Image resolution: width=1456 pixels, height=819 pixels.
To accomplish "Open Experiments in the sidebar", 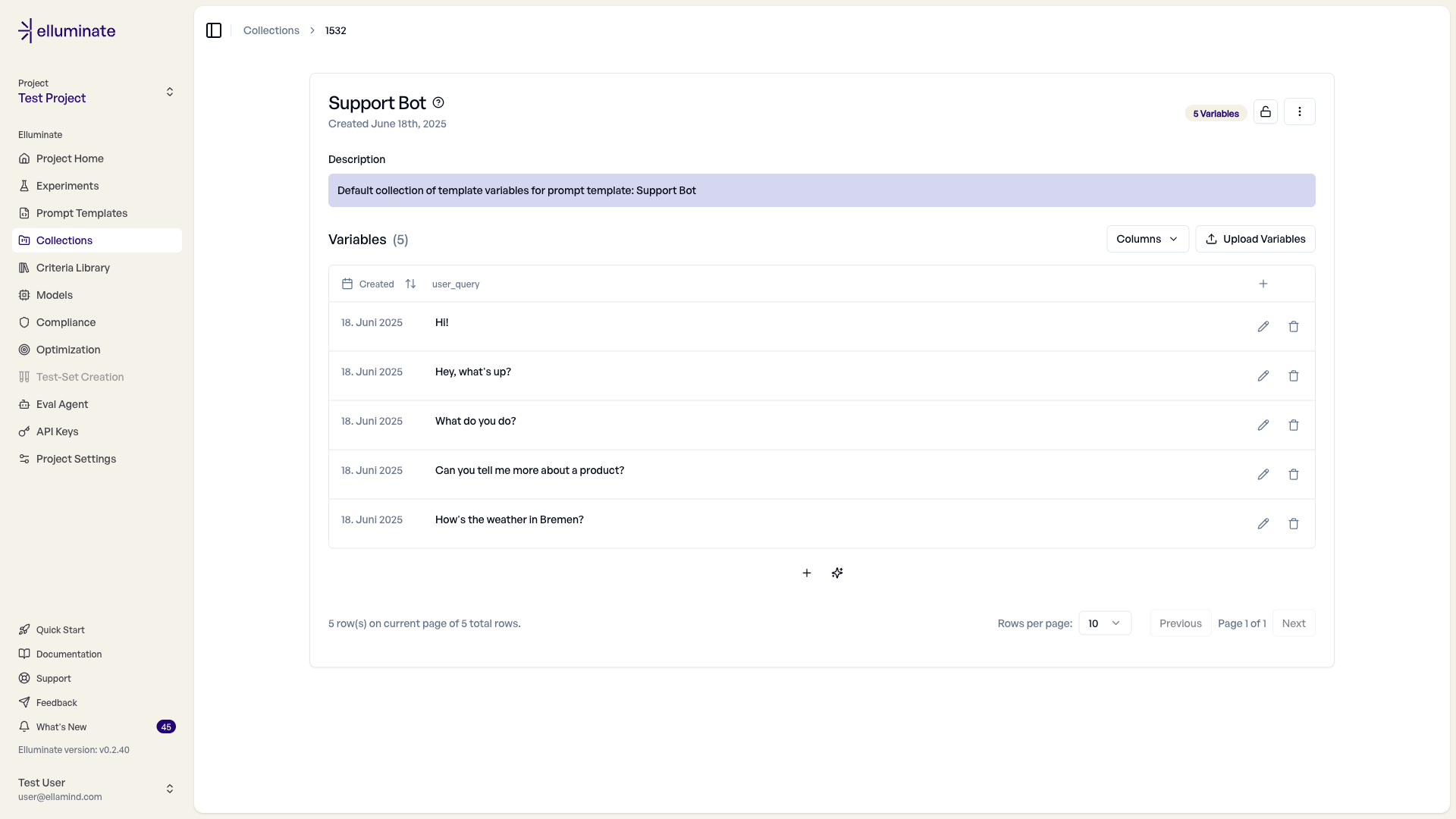I will tap(67, 186).
